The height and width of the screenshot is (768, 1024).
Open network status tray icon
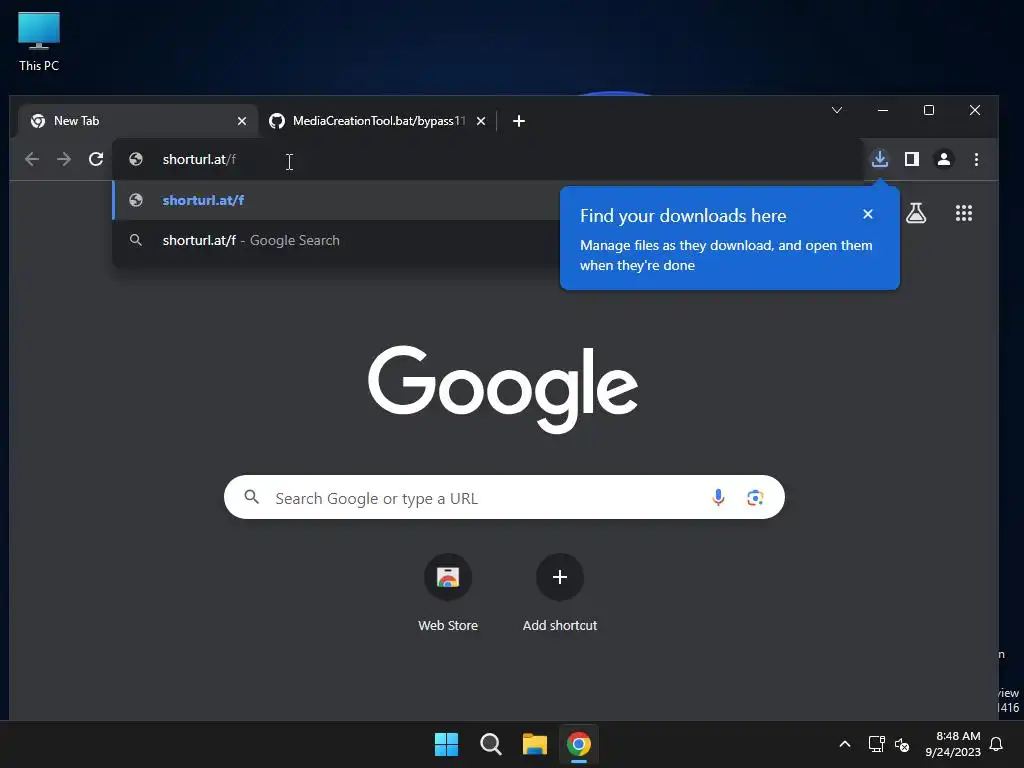pos(876,744)
